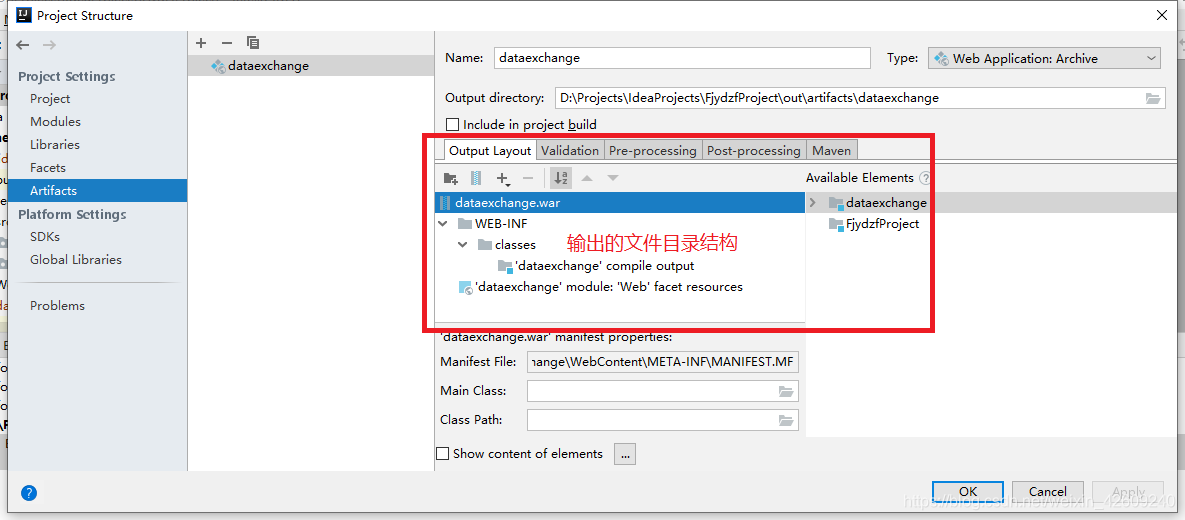Enable Include in project build
This screenshot has height=520, width=1185.
pos(453,125)
